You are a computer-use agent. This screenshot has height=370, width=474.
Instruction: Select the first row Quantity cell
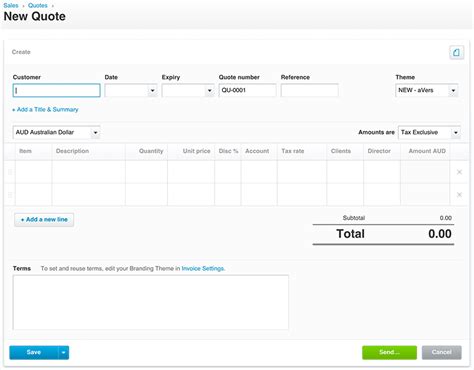pos(146,172)
